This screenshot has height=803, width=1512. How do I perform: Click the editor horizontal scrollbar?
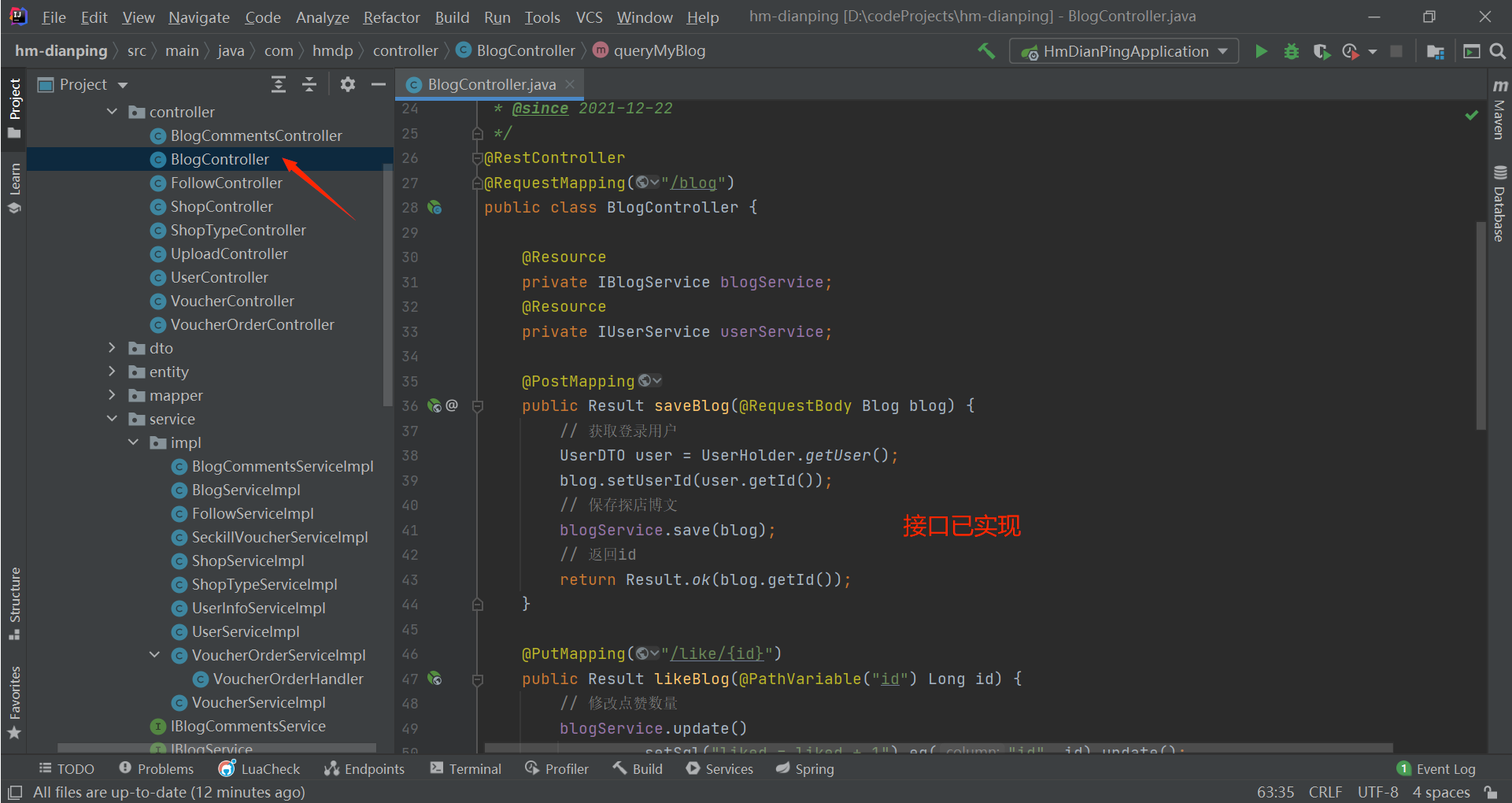(938, 747)
